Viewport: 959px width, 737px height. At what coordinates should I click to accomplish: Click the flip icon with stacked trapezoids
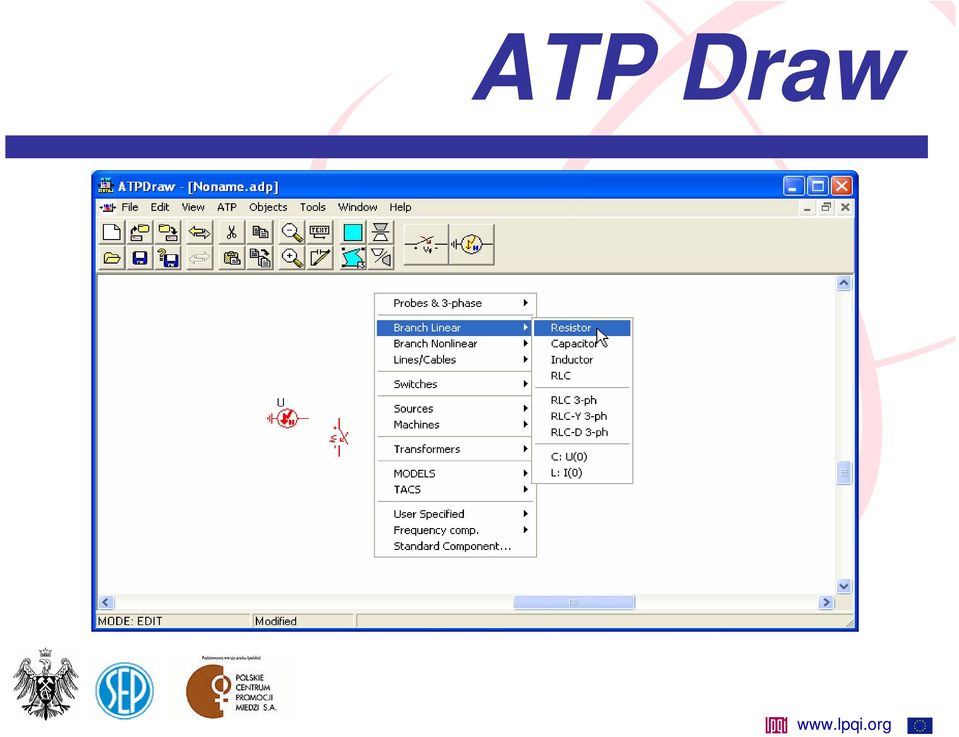(381, 232)
